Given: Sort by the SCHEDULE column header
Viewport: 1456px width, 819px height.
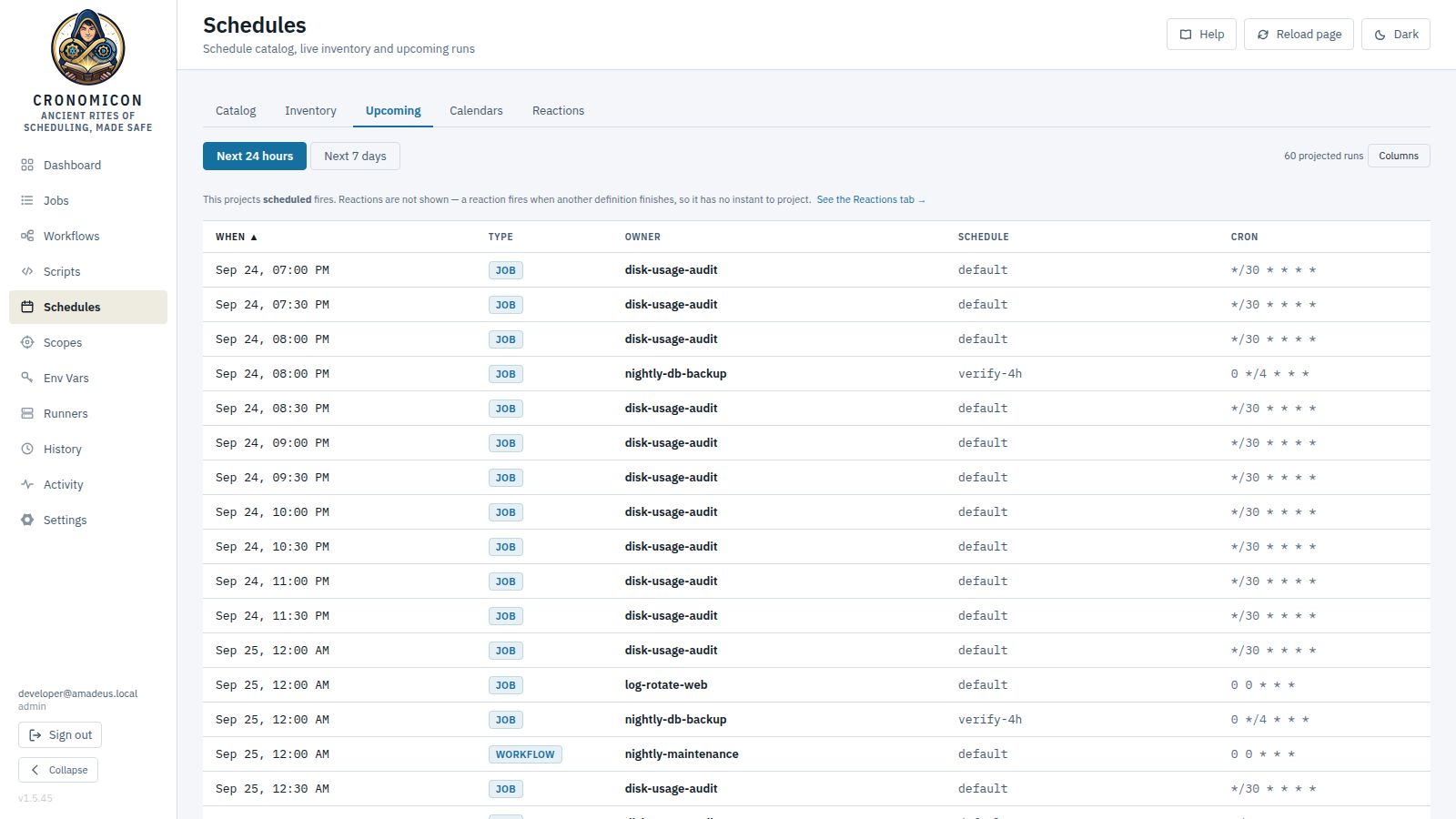Looking at the screenshot, I should pos(983,237).
